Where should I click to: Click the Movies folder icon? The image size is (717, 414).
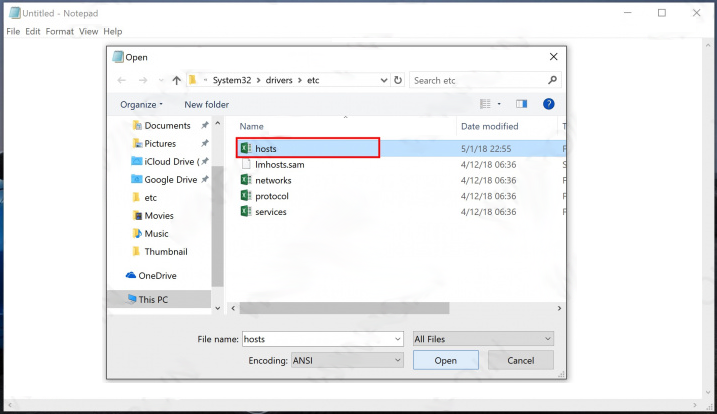[137, 215]
